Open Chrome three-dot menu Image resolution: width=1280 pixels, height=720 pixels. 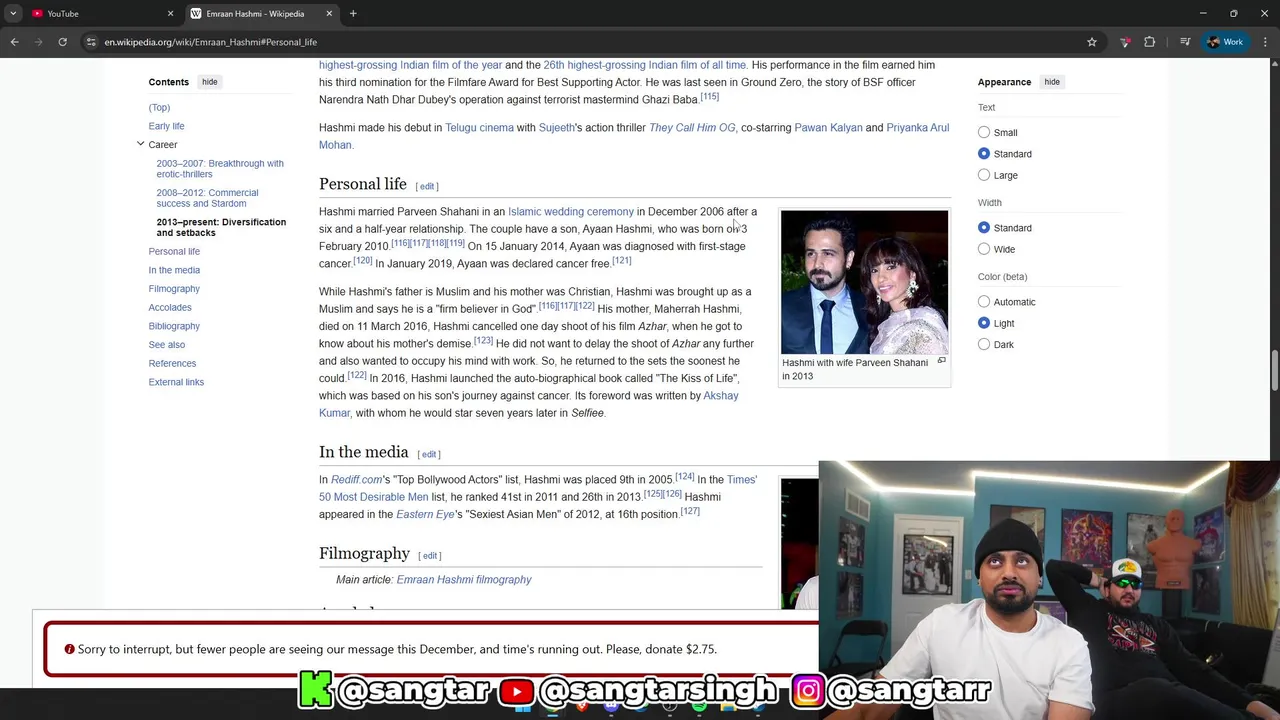[x=1266, y=42]
